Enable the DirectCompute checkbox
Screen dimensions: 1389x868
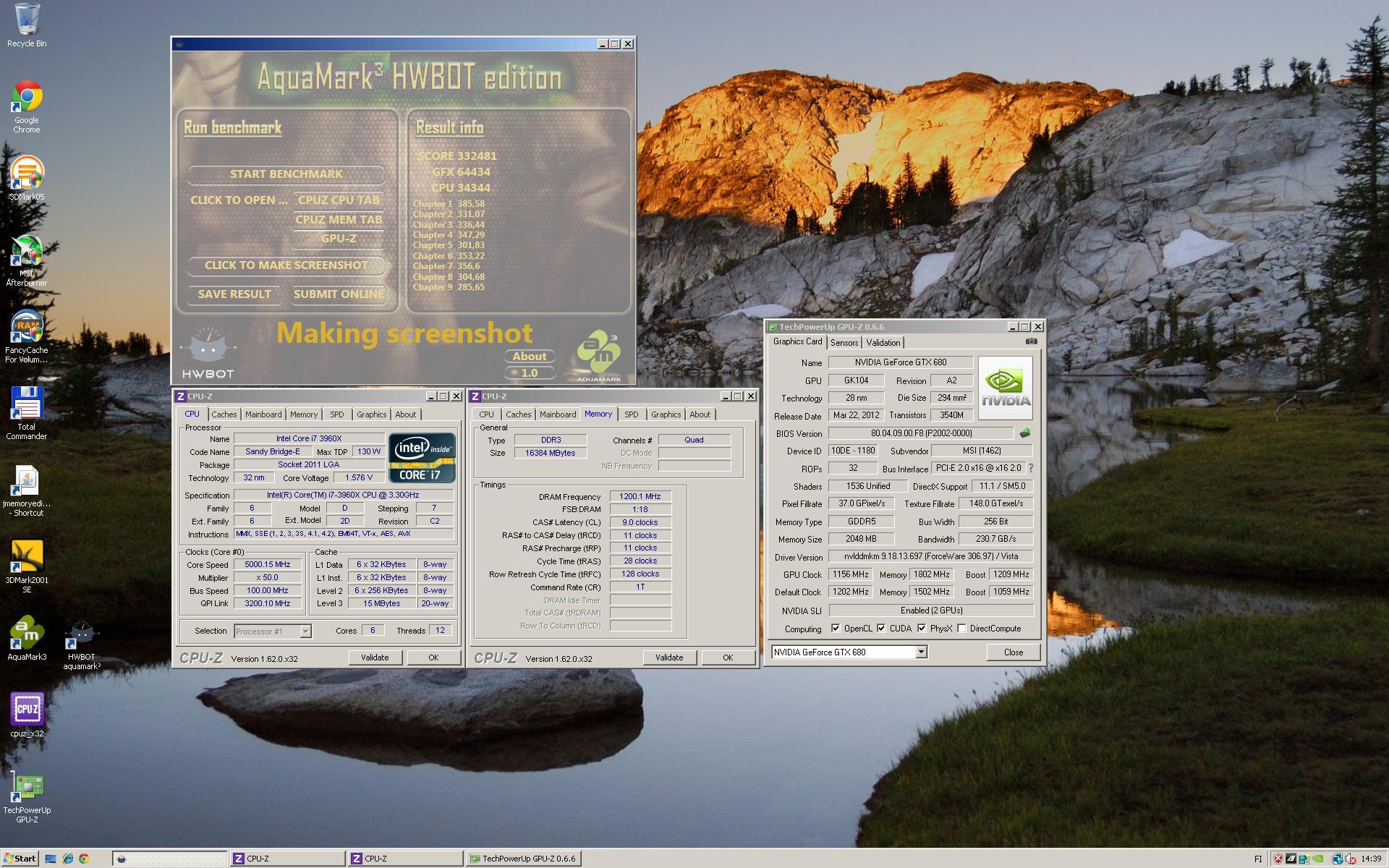[961, 629]
